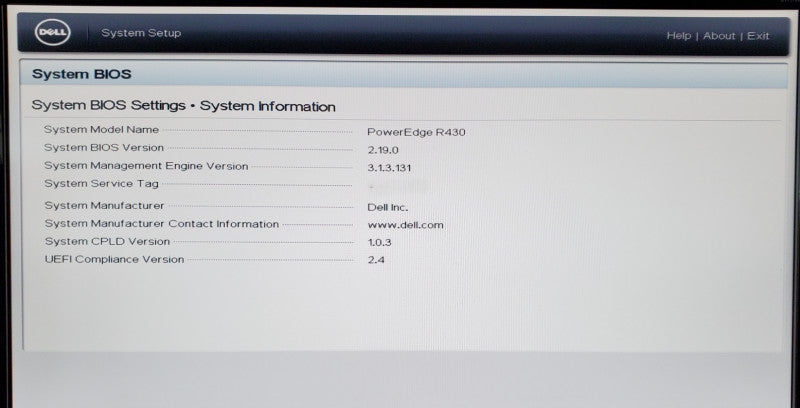Click the 1.0.3 CPLD version value
800x408 pixels.
(x=380, y=243)
